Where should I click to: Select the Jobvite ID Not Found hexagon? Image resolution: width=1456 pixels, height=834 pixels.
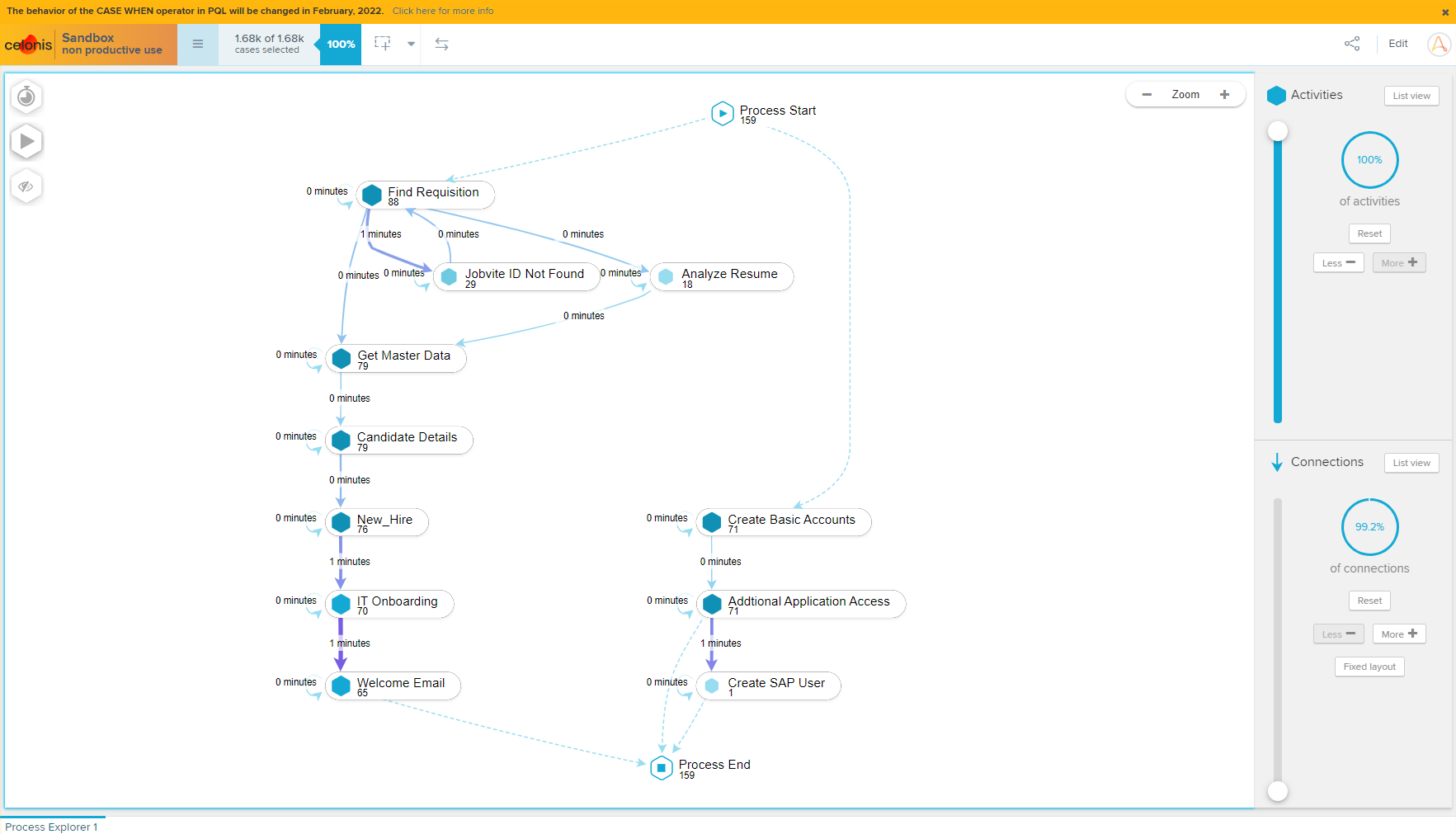449,277
